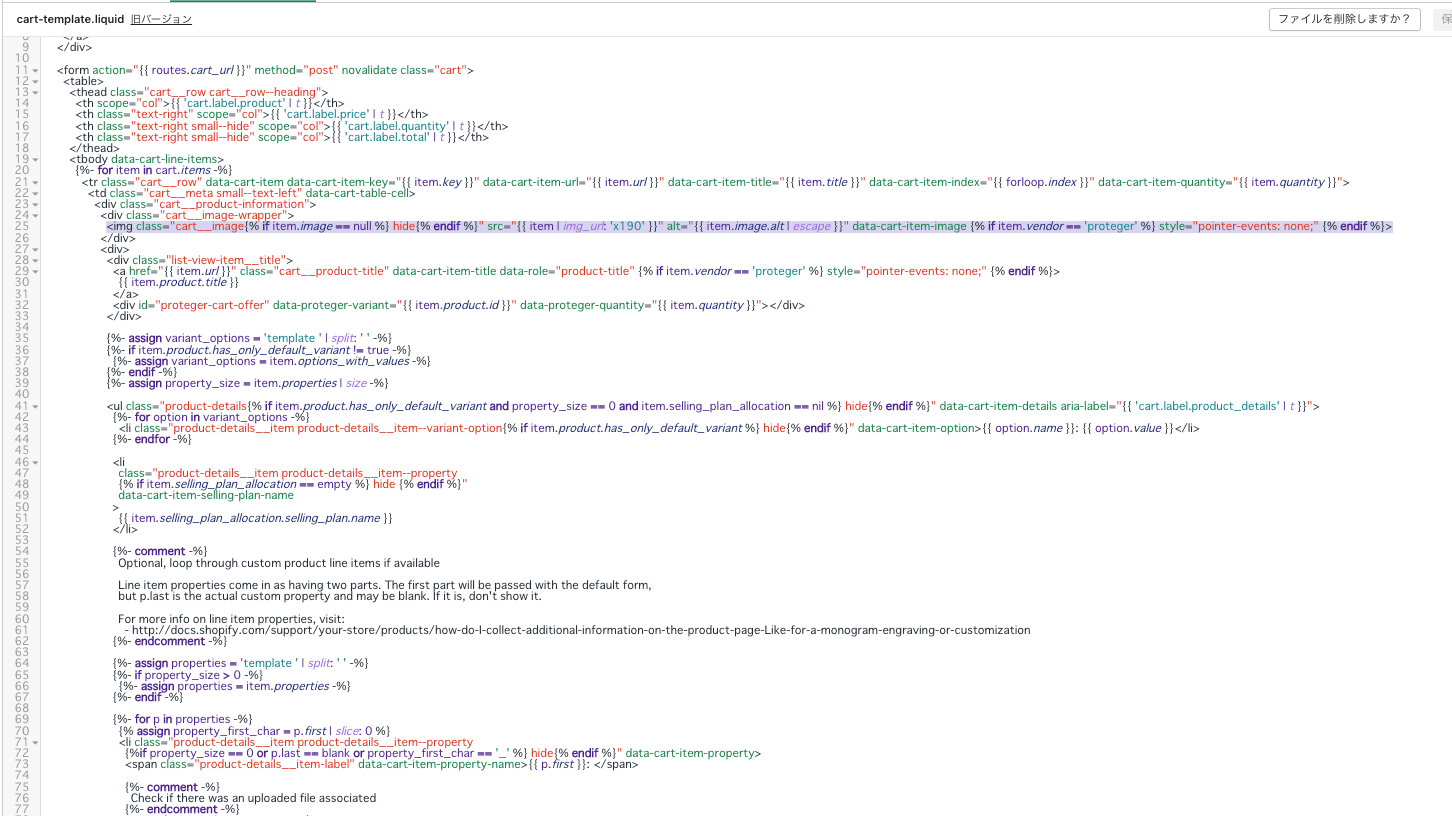Screen dimensions: 1452x816
Task: Click 'assign variant_options = template' line 35
Action: click(x=249, y=339)
